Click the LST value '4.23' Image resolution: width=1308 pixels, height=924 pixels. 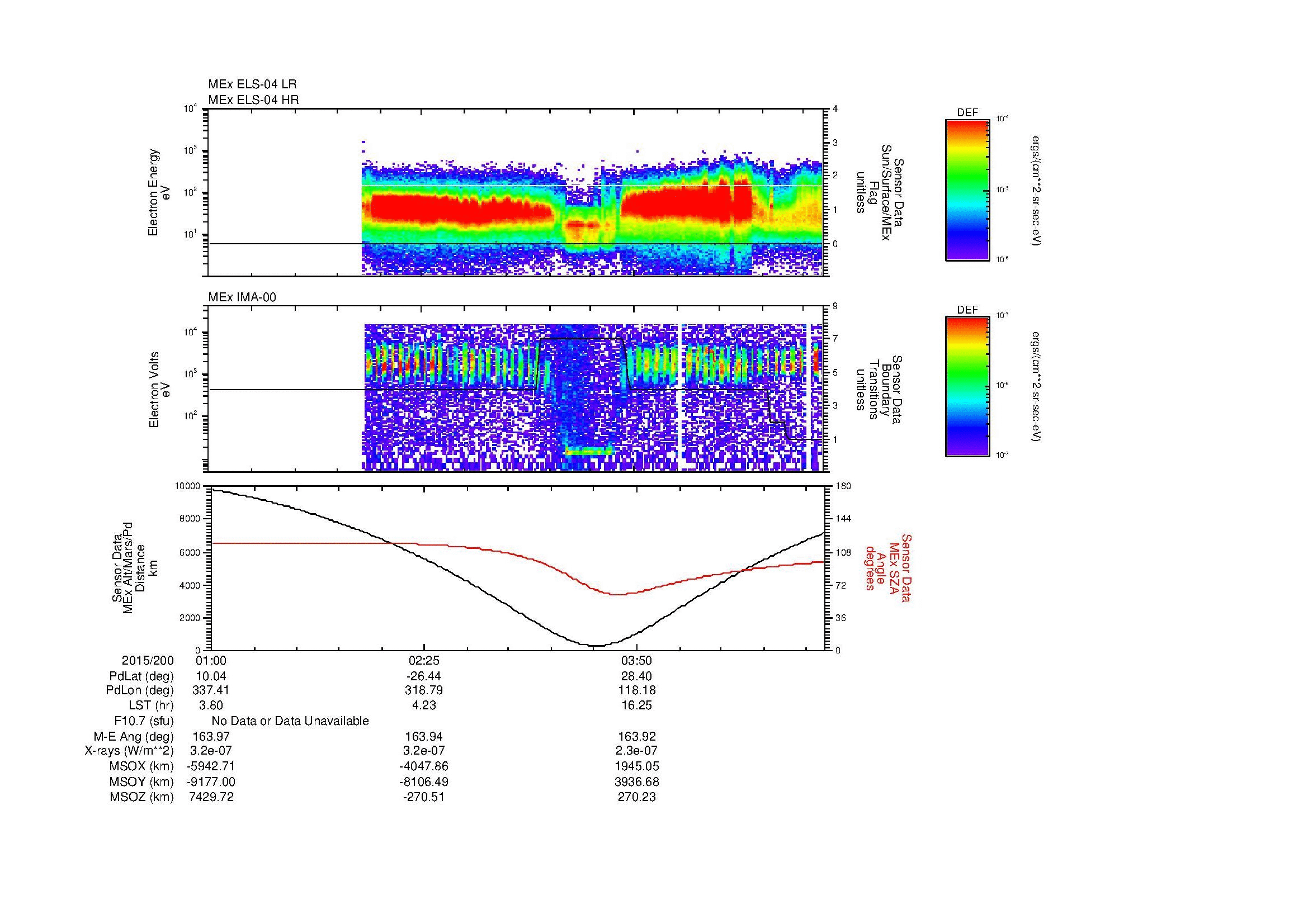[424, 706]
